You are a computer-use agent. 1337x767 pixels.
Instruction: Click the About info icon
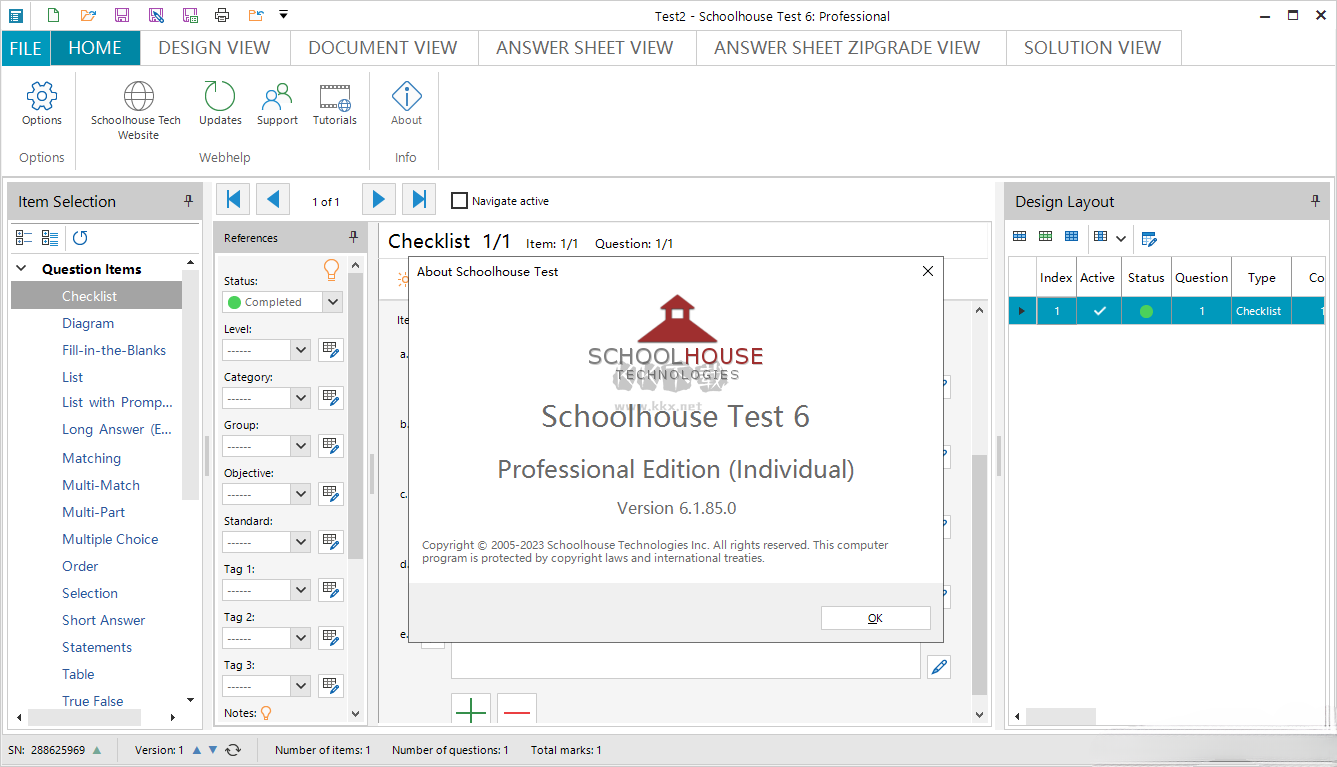click(406, 97)
